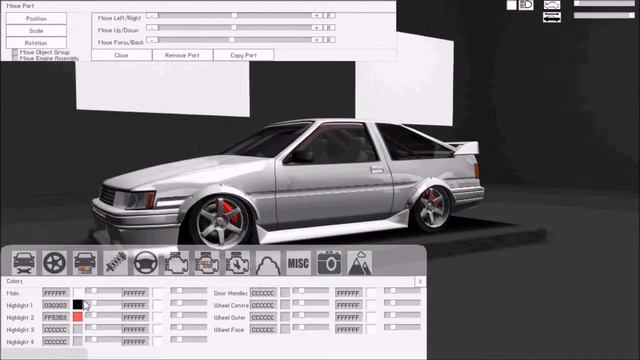This screenshot has width=640, height=360.
Task: Switch to Rotation mode
Action: (x=36, y=43)
